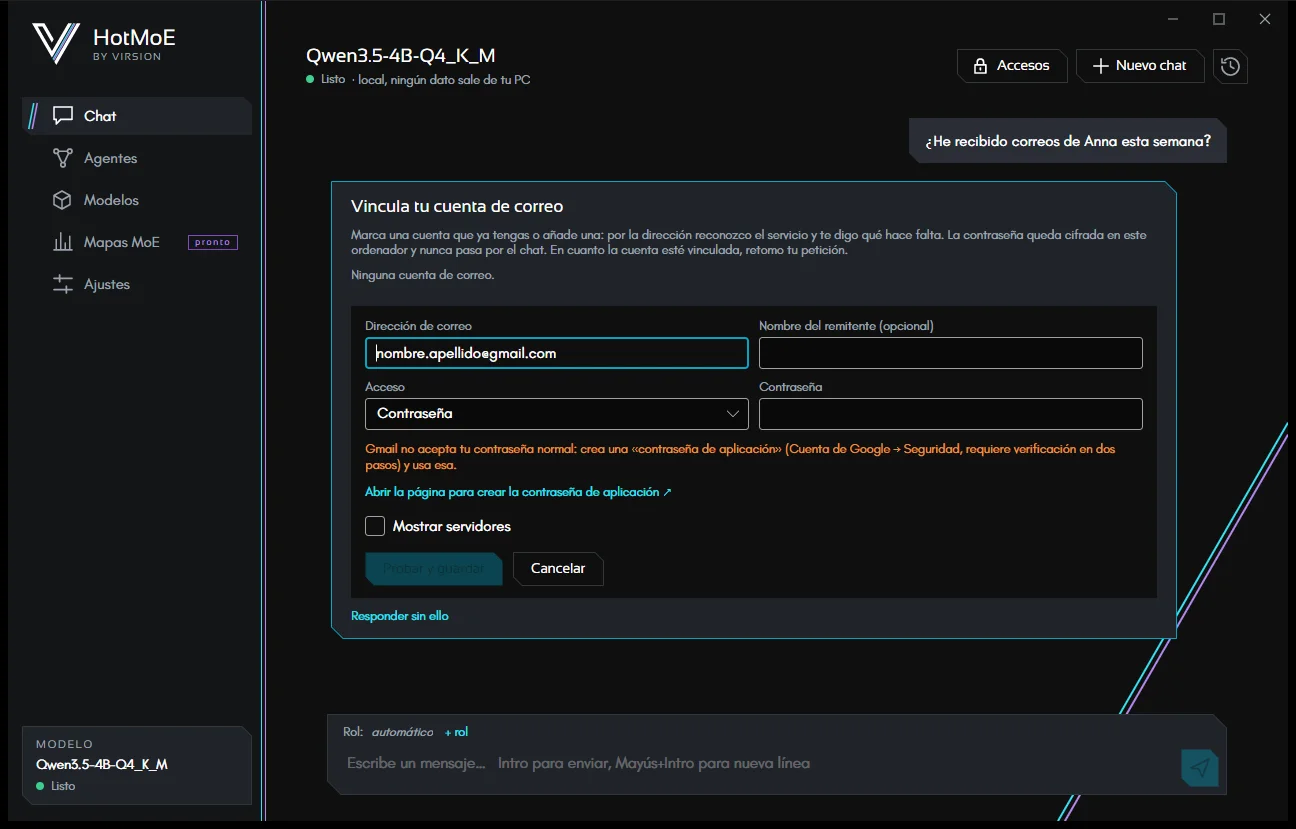
Task: Click the message about correos de Anna
Action: tap(1068, 141)
